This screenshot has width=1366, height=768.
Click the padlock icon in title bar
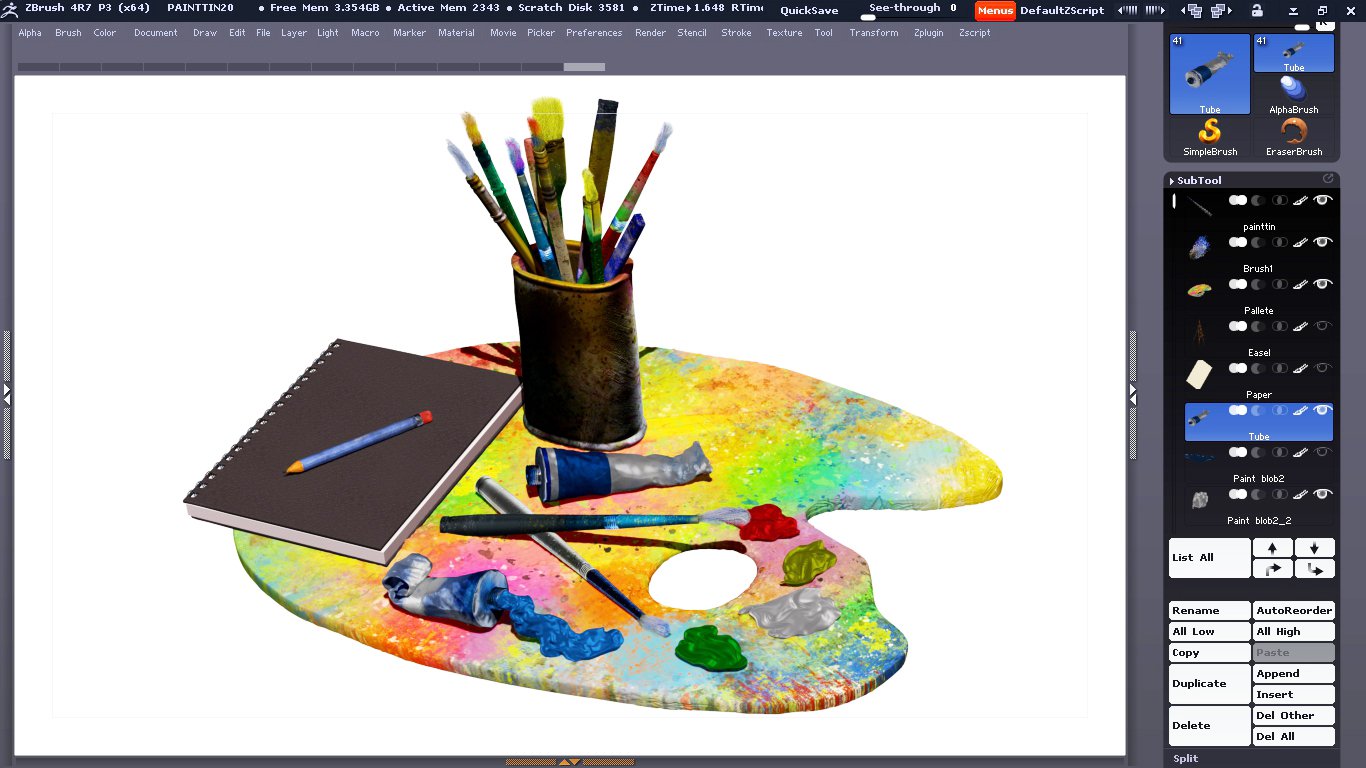point(1256,10)
